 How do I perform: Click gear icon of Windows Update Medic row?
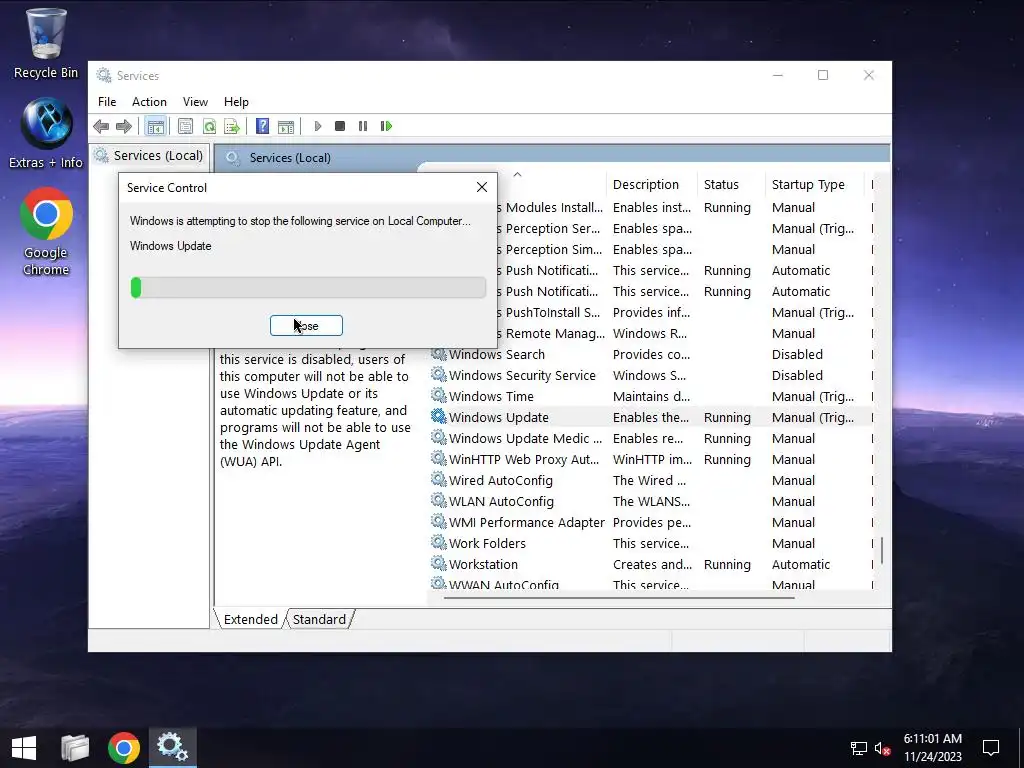coord(439,438)
